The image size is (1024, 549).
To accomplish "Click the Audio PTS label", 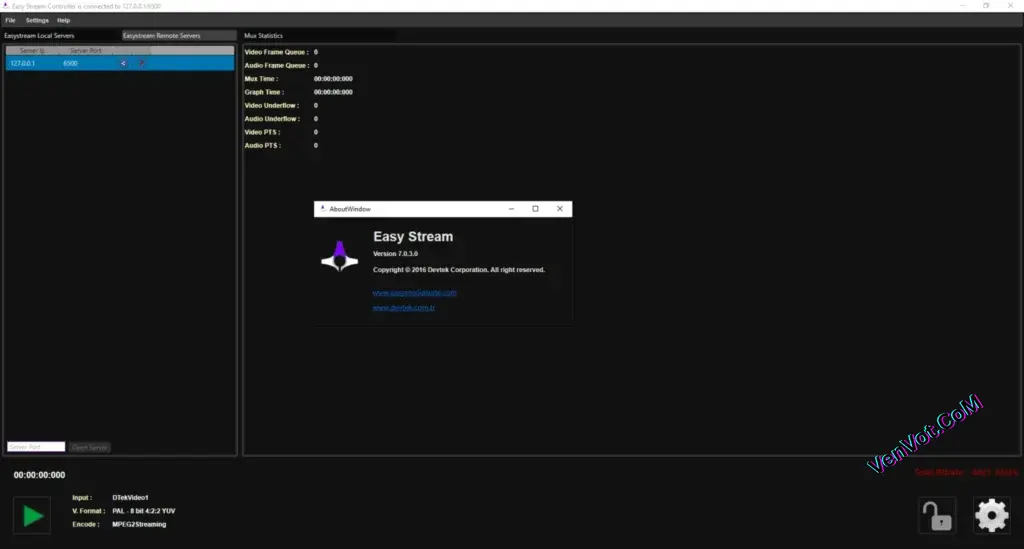I will 263,146.
